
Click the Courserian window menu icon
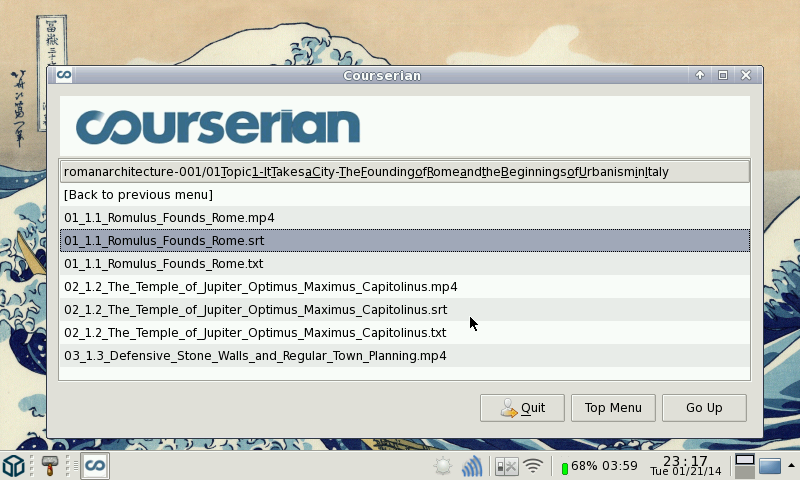(x=64, y=75)
